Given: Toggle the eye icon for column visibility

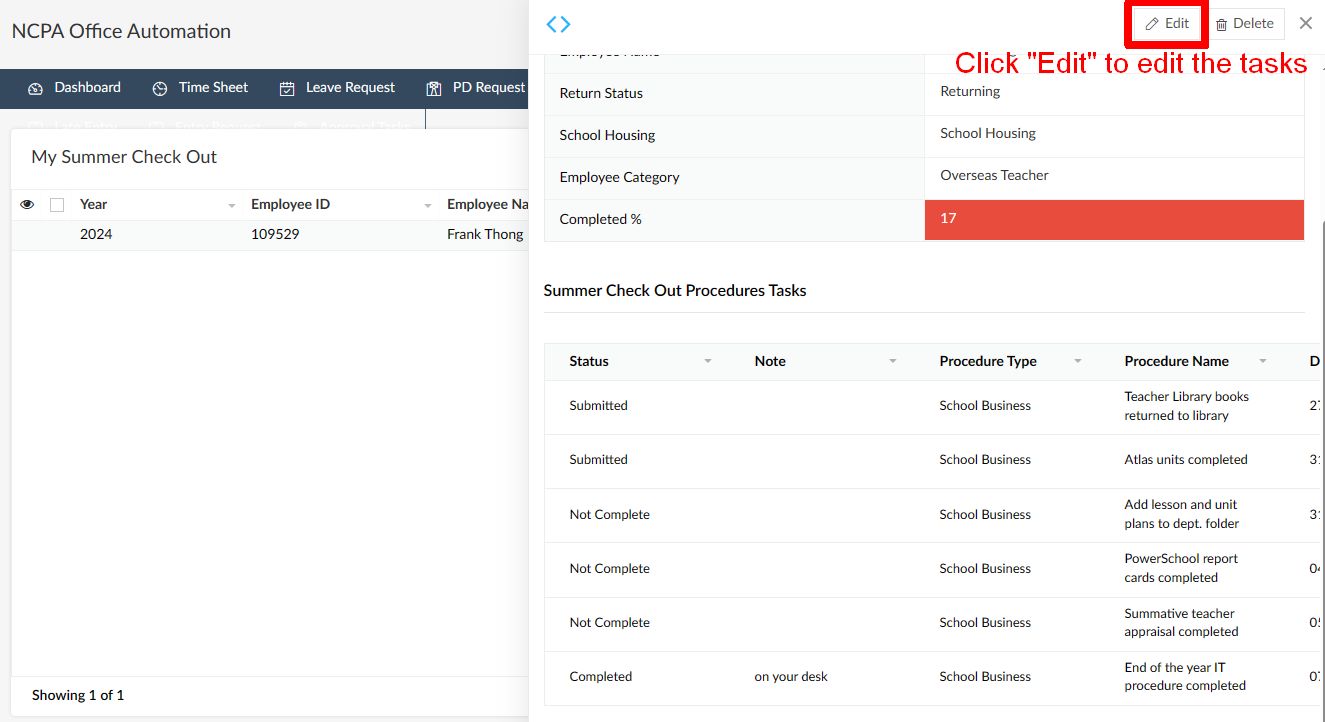Looking at the screenshot, I should 27,204.
